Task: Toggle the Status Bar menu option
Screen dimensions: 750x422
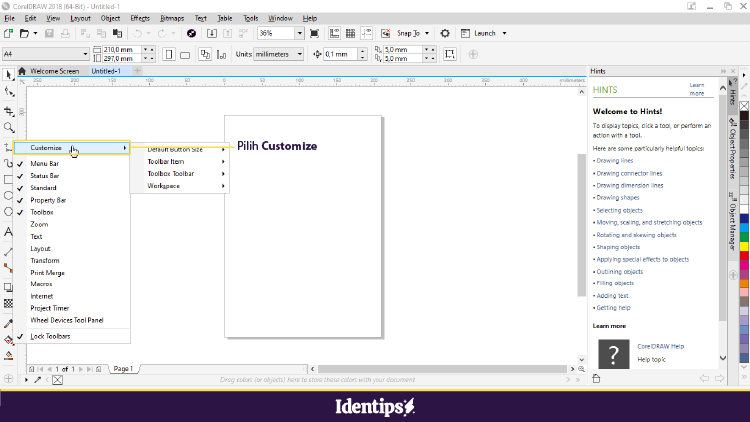Action: (x=44, y=175)
